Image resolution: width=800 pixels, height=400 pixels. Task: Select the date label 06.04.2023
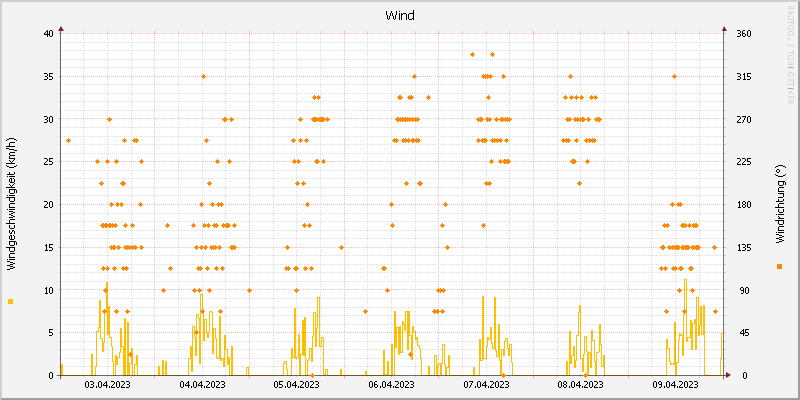392,384
